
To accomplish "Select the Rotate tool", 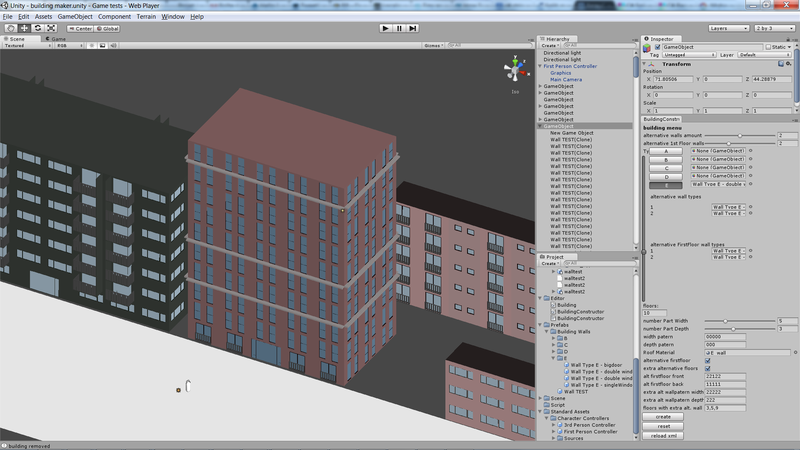I will point(37,28).
